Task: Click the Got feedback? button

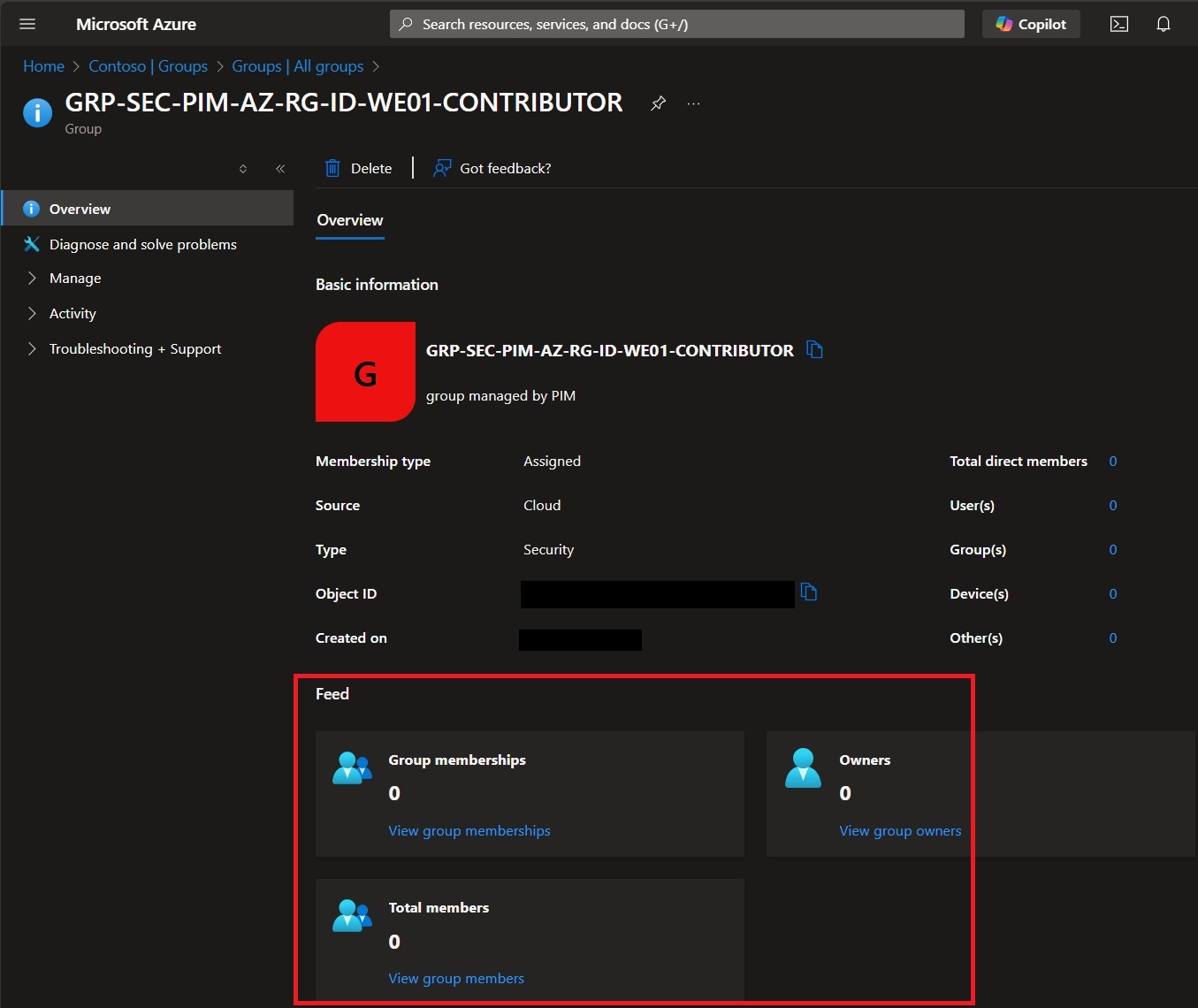Action: (x=492, y=168)
